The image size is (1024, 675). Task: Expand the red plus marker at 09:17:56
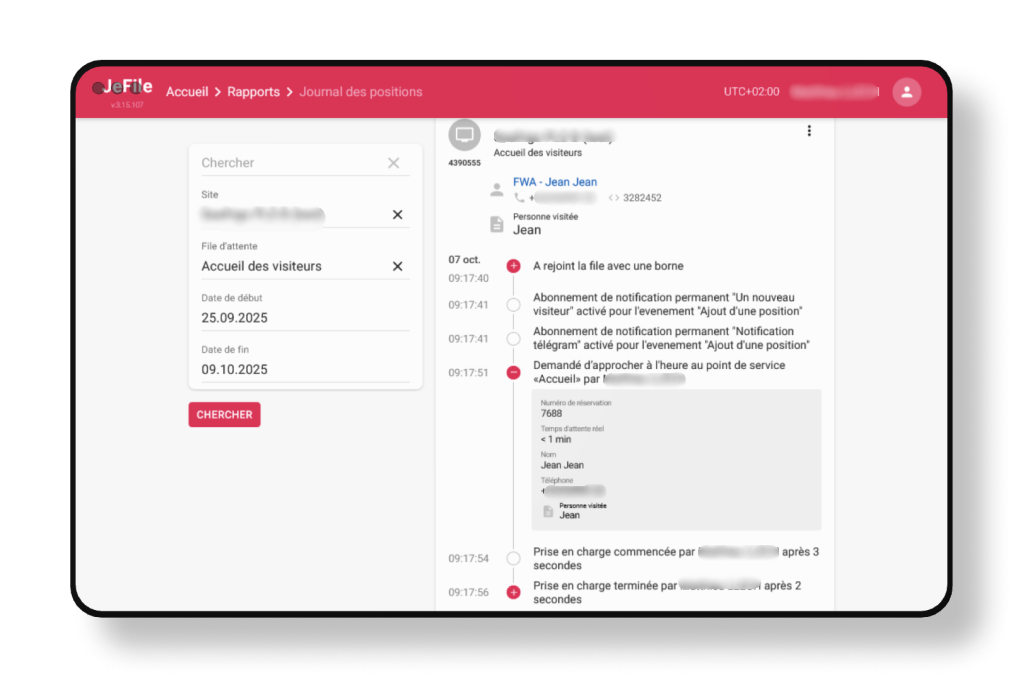(513, 592)
